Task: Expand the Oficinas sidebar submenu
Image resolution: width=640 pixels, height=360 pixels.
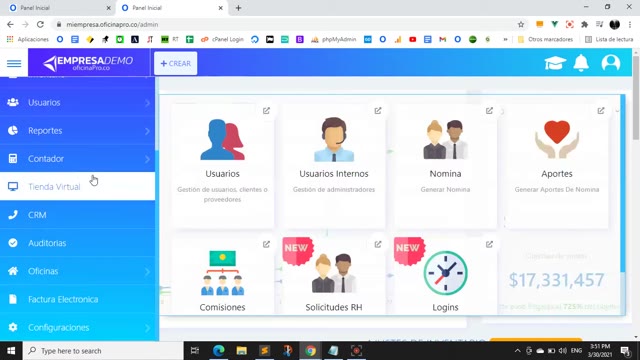Action: 78,271
